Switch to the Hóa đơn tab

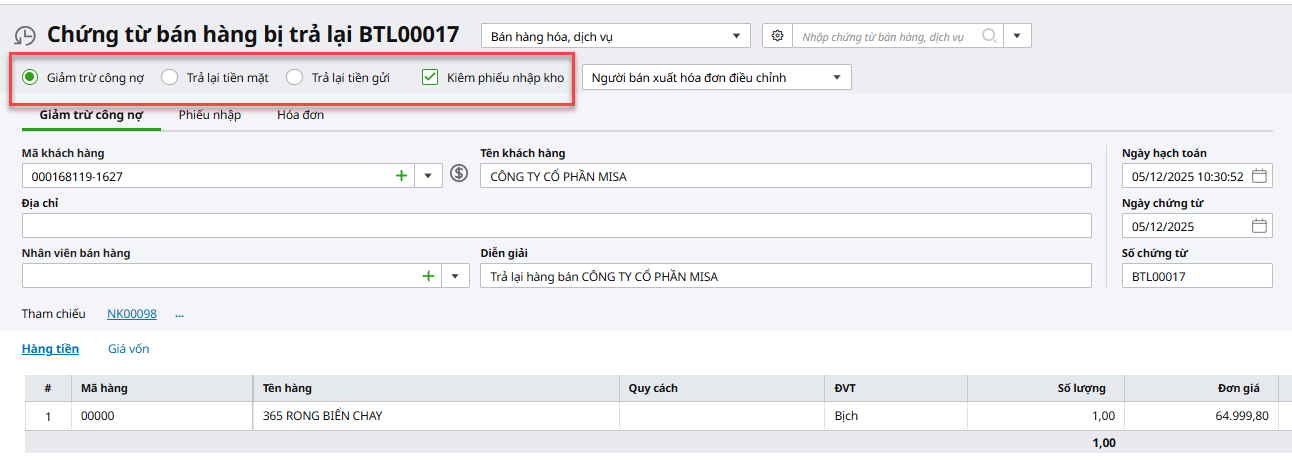click(x=300, y=115)
